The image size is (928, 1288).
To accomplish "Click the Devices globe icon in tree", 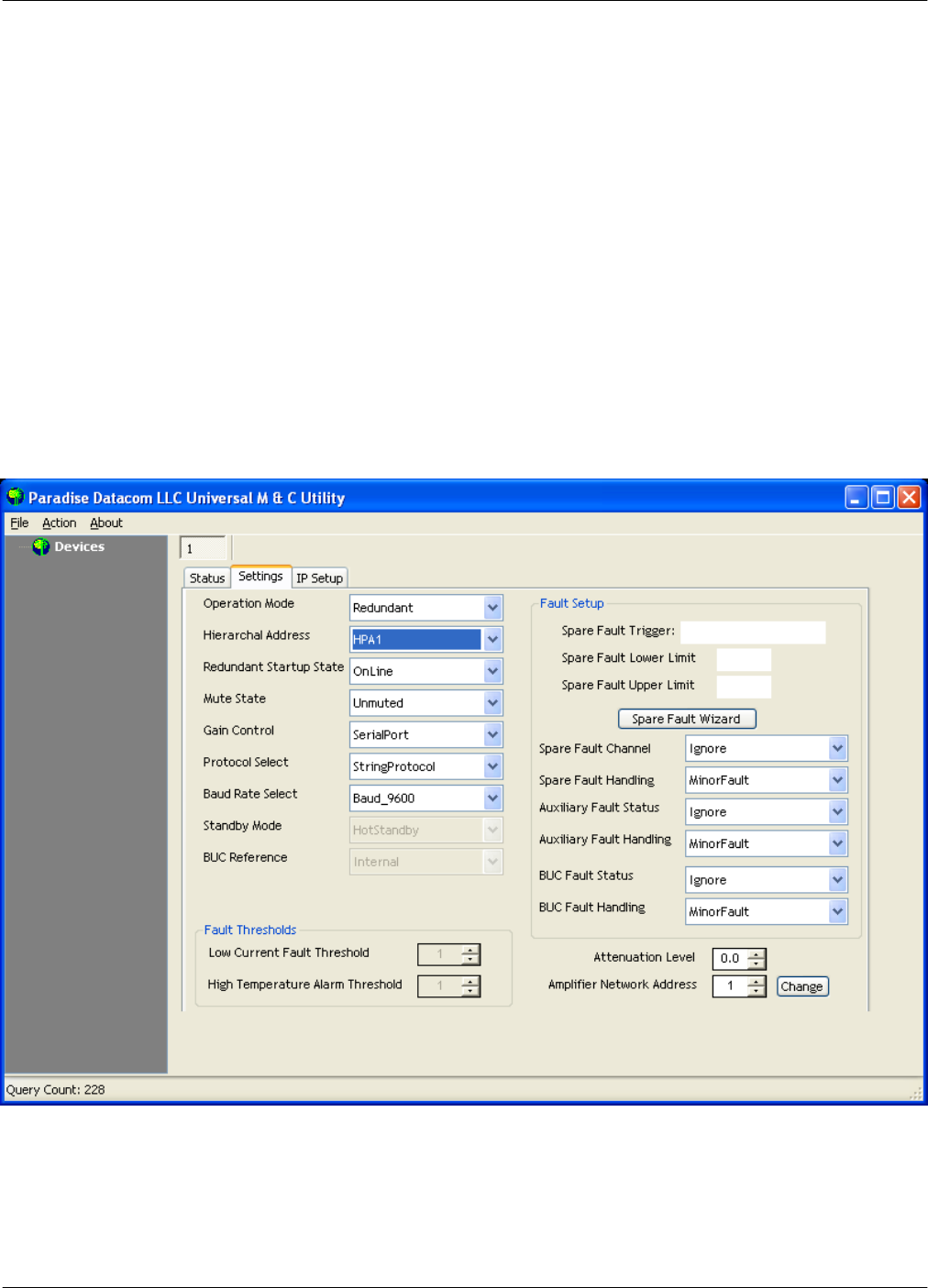I will tap(40, 546).
